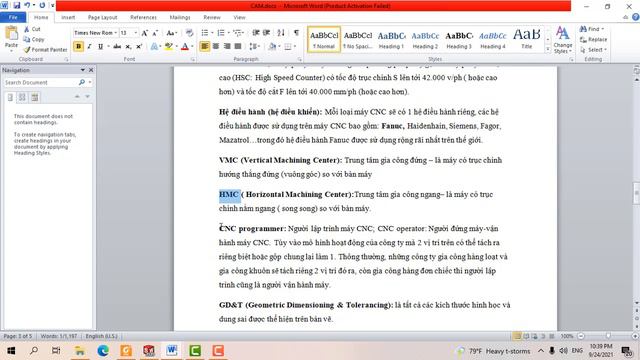
Task: Toggle Underline formatting
Action: click(x=100, y=47)
